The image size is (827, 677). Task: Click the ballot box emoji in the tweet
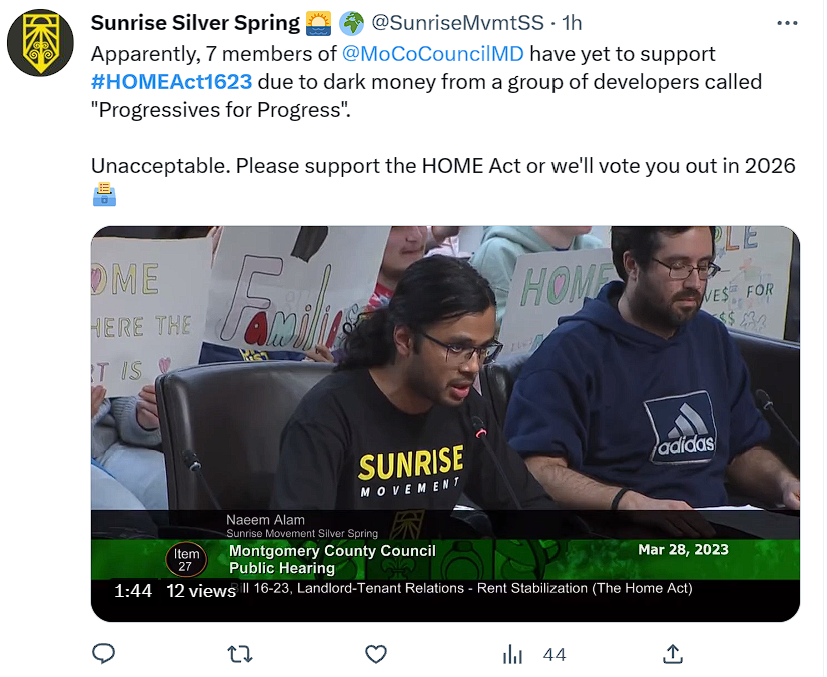point(104,194)
